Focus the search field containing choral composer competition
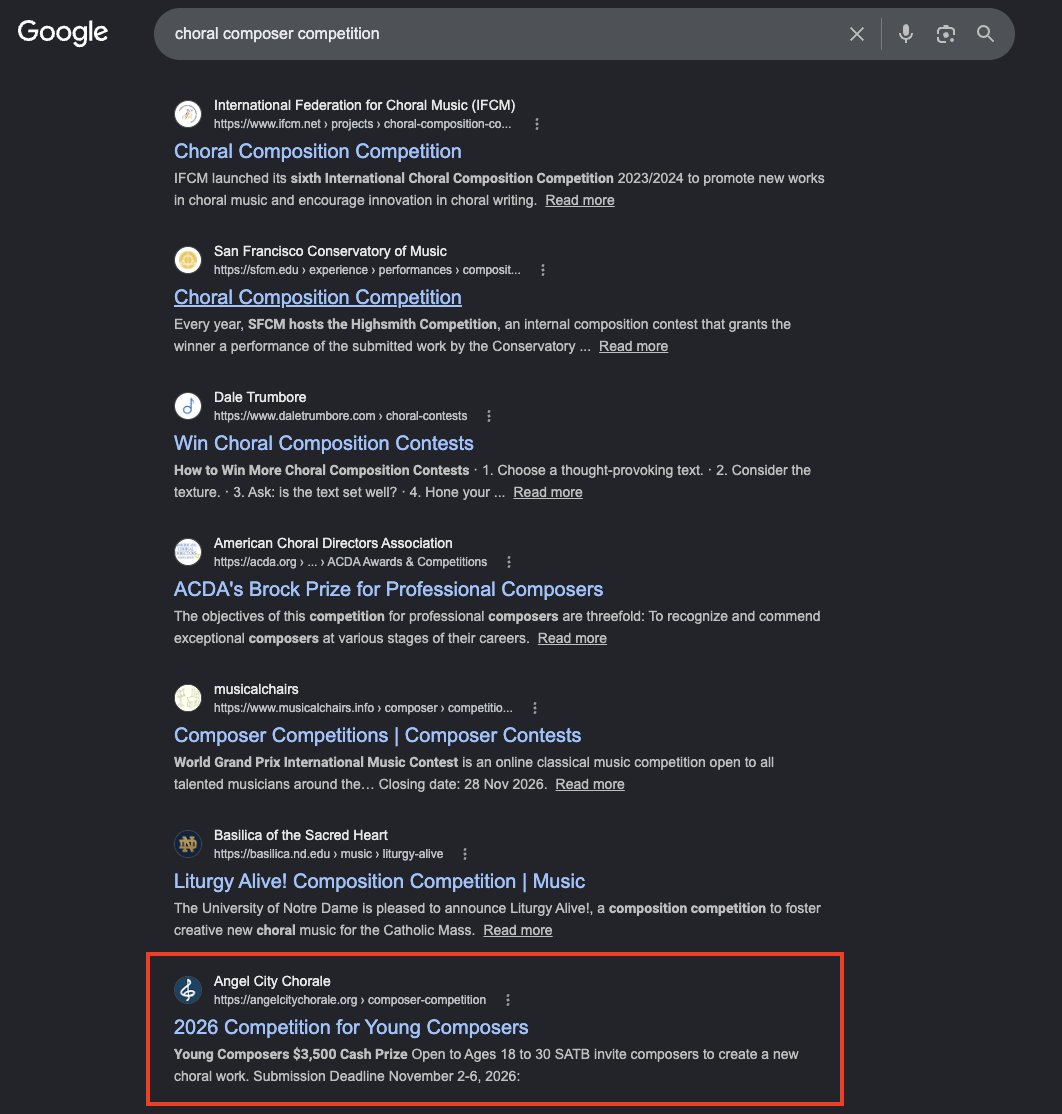The height and width of the screenshot is (1114, 1062). [497, 34]
